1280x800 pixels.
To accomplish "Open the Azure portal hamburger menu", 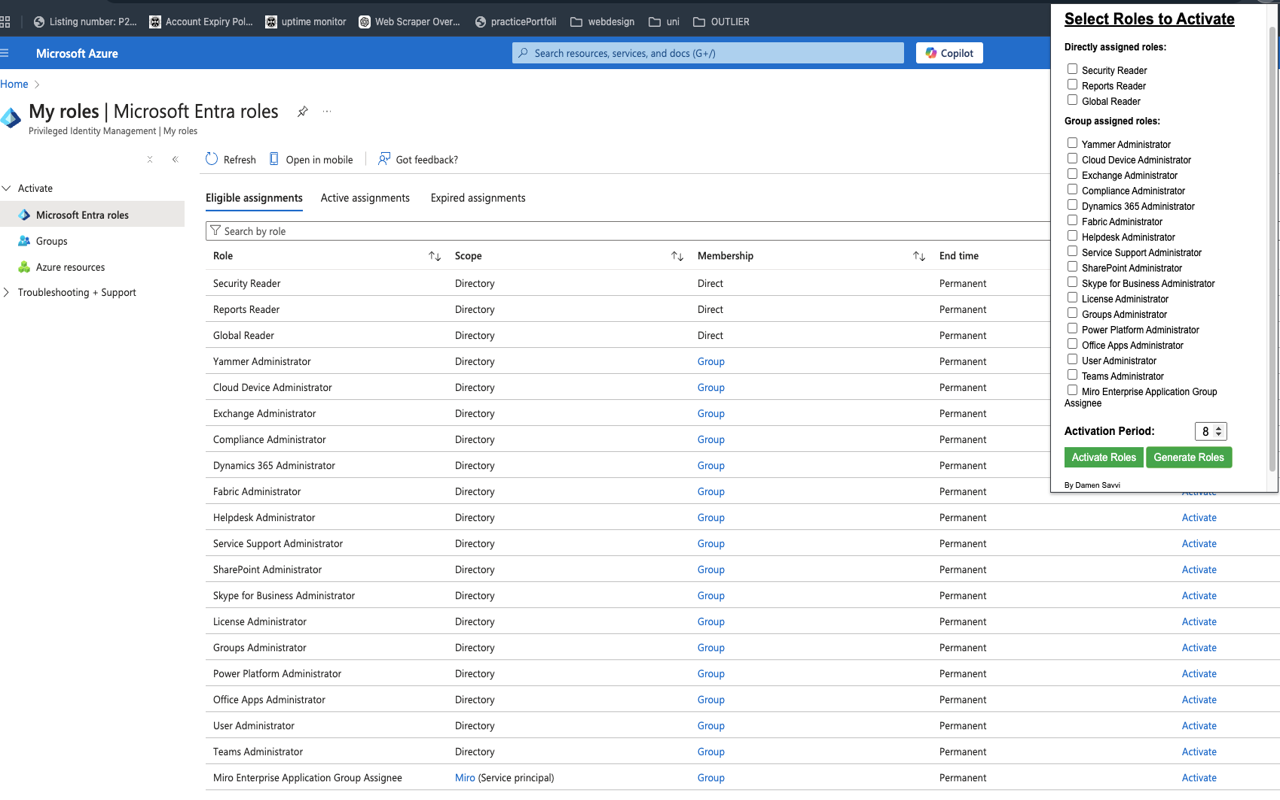I will pyautogui.click(x=5, y=53).
